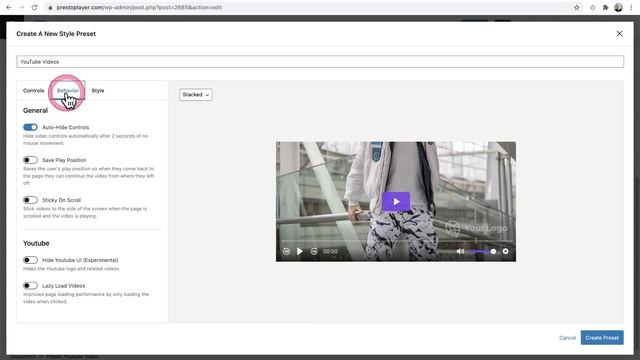Reload the page in browser
The width and height of the screenshot is (640, 360).
pyautogui.click(x=35, y=7)
